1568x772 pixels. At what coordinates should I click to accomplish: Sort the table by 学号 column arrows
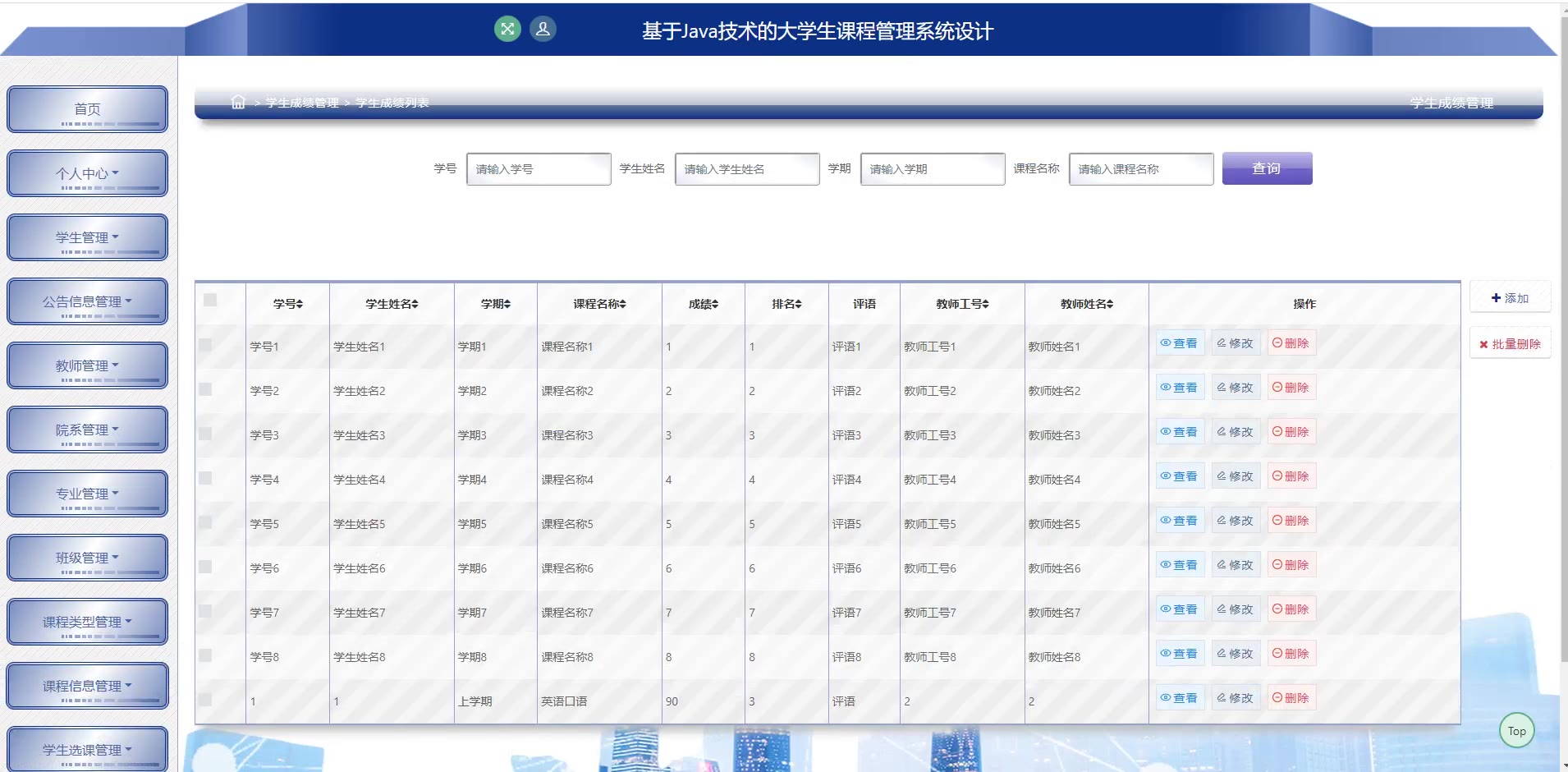click(300, 304)
